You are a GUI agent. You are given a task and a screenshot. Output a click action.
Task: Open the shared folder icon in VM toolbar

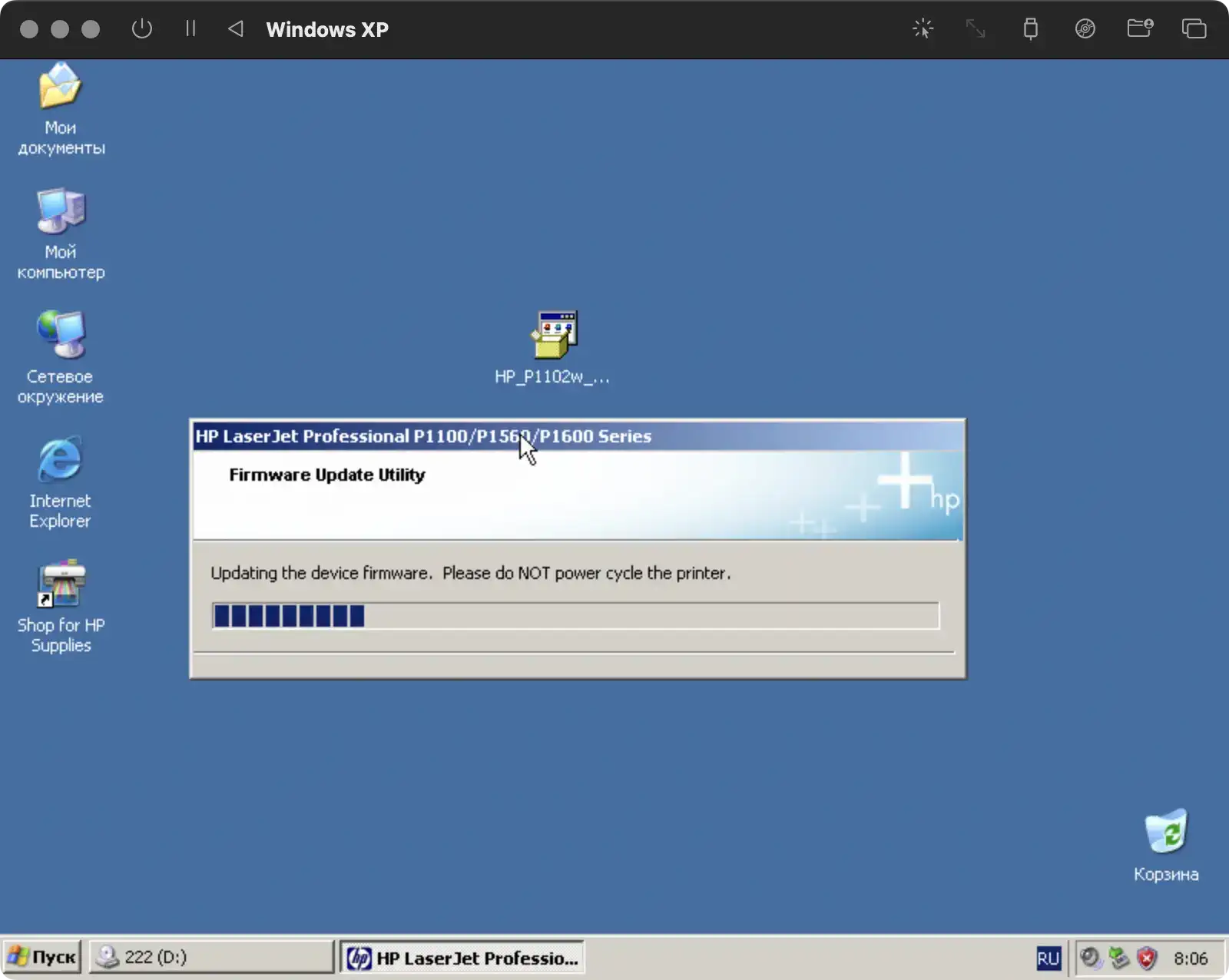[1140, 29]
